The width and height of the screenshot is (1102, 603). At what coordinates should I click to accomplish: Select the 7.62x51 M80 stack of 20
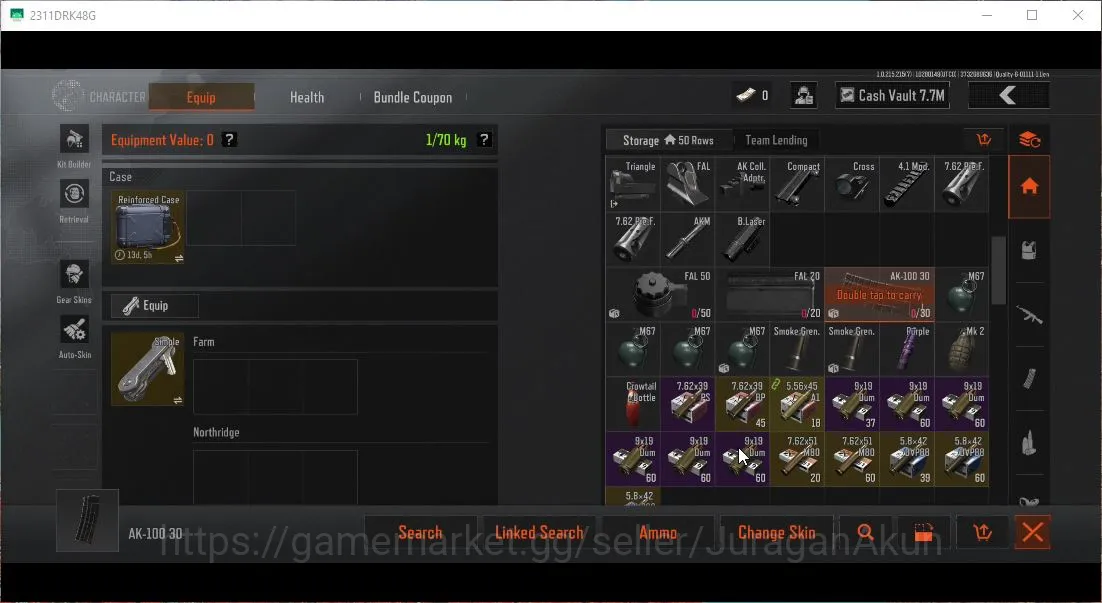797,458
